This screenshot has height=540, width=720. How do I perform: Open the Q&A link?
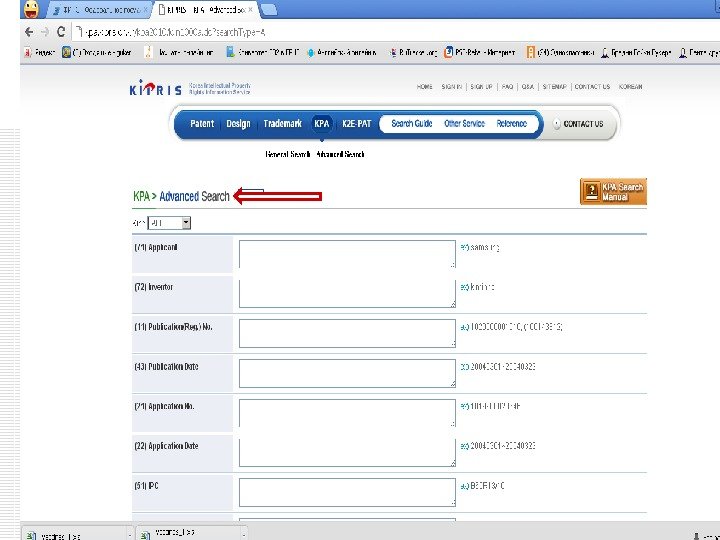pyautogui.click(x=528, y=86)
